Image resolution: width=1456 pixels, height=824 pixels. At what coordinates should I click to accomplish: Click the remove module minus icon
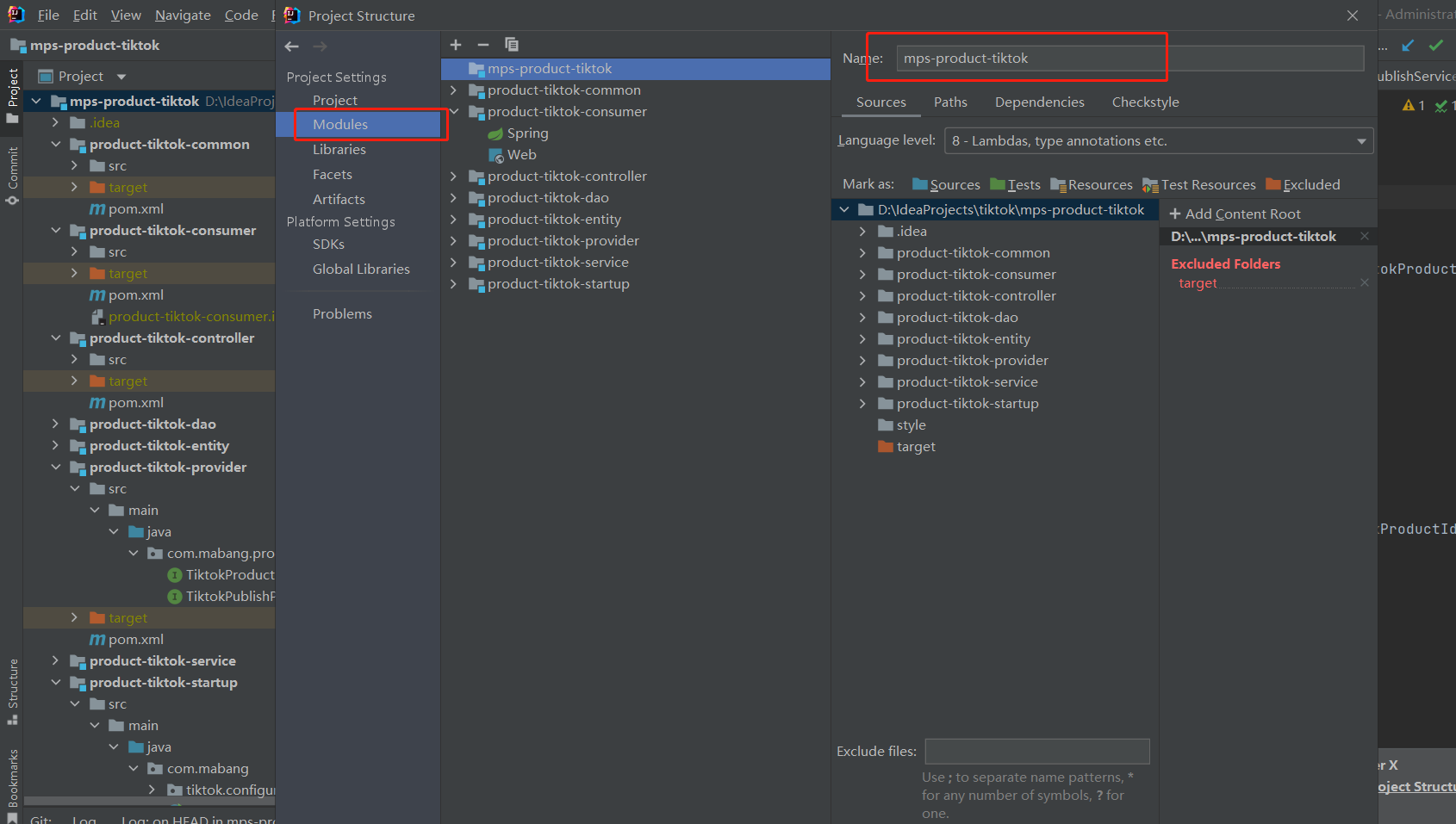(x=483, y=45)
